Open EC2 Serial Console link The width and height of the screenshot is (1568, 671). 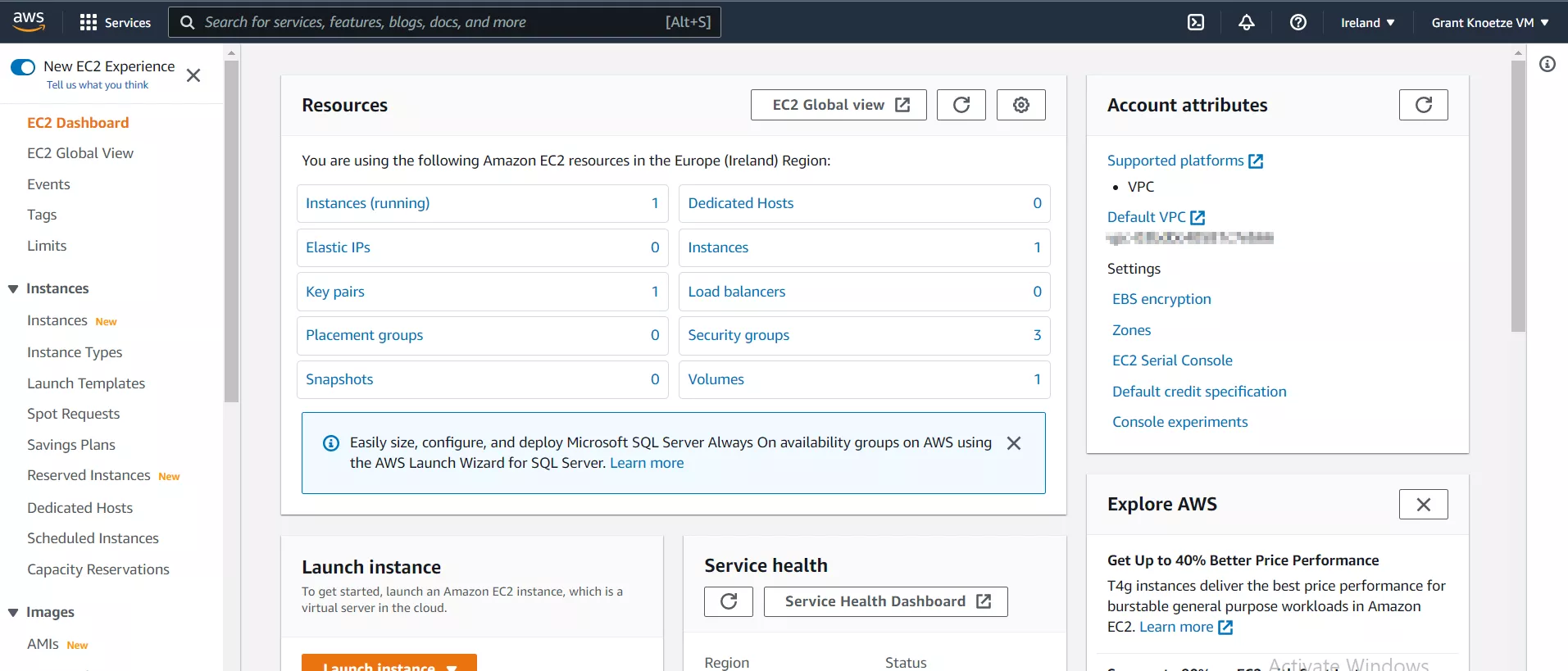(1172, 360)
